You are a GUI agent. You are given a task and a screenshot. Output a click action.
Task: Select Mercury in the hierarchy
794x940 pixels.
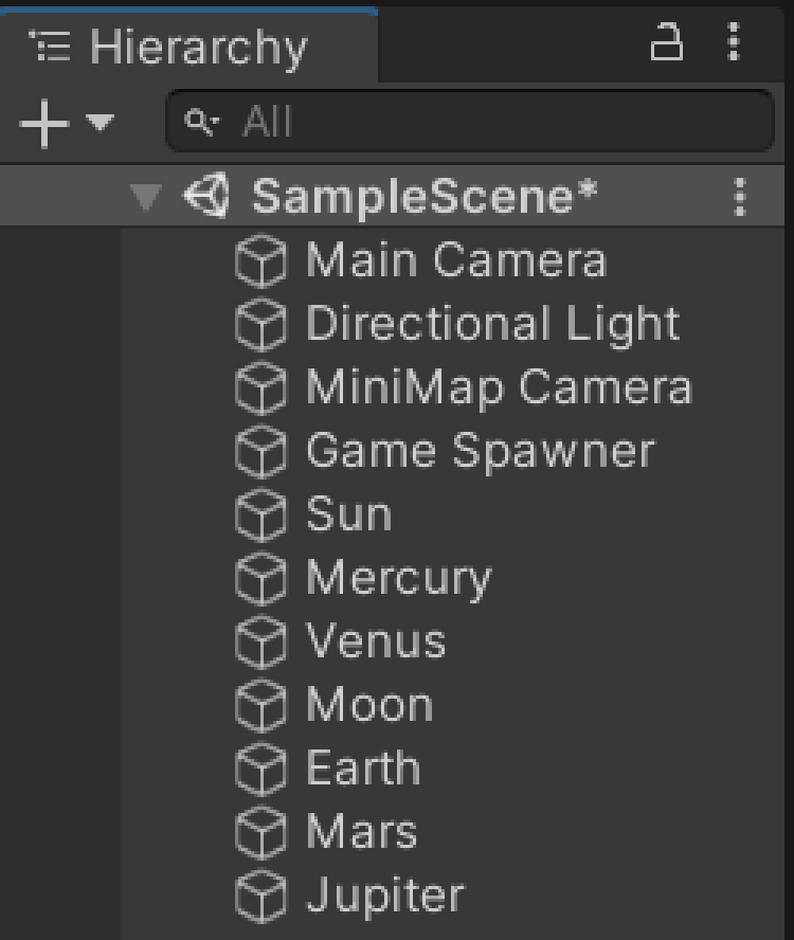(398, 579)
